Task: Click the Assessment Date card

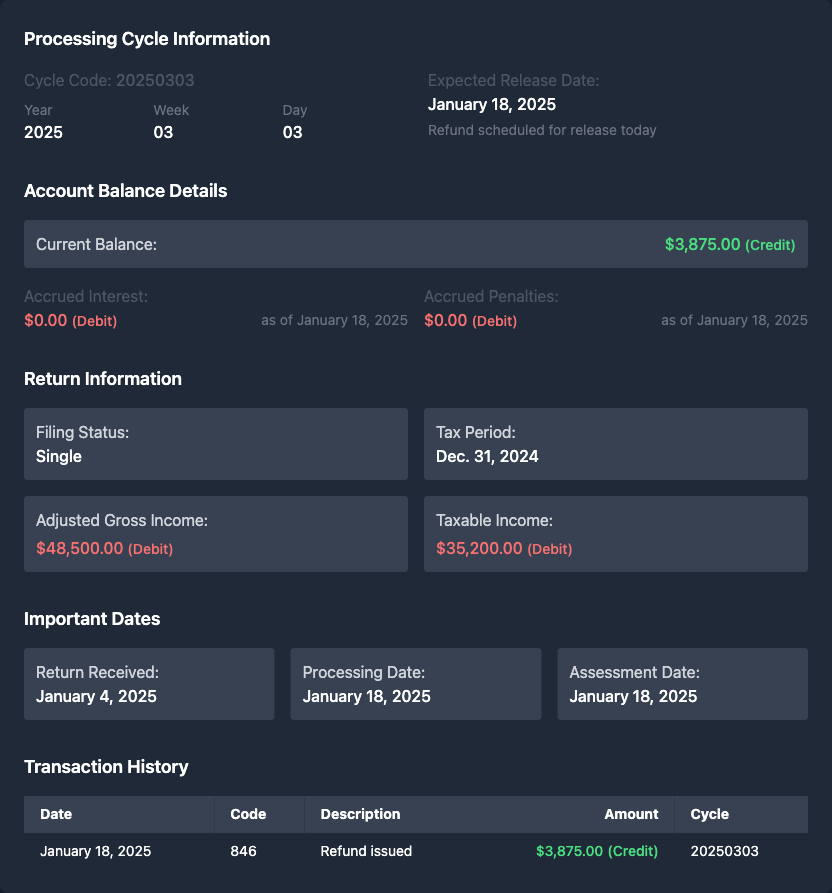Action: pos(682,684)
